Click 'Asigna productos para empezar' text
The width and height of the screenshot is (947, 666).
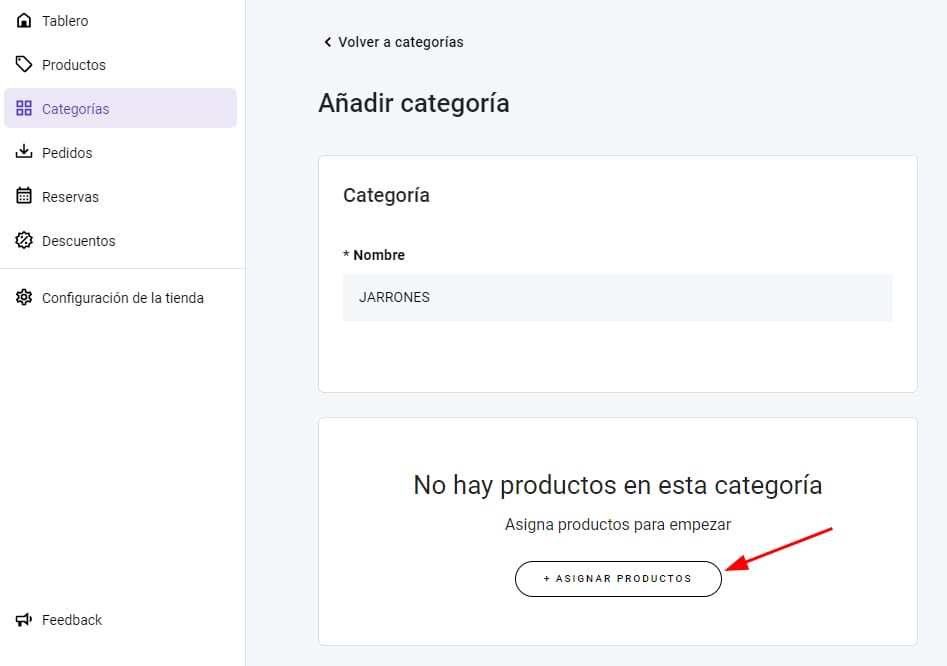pos(618,524)
